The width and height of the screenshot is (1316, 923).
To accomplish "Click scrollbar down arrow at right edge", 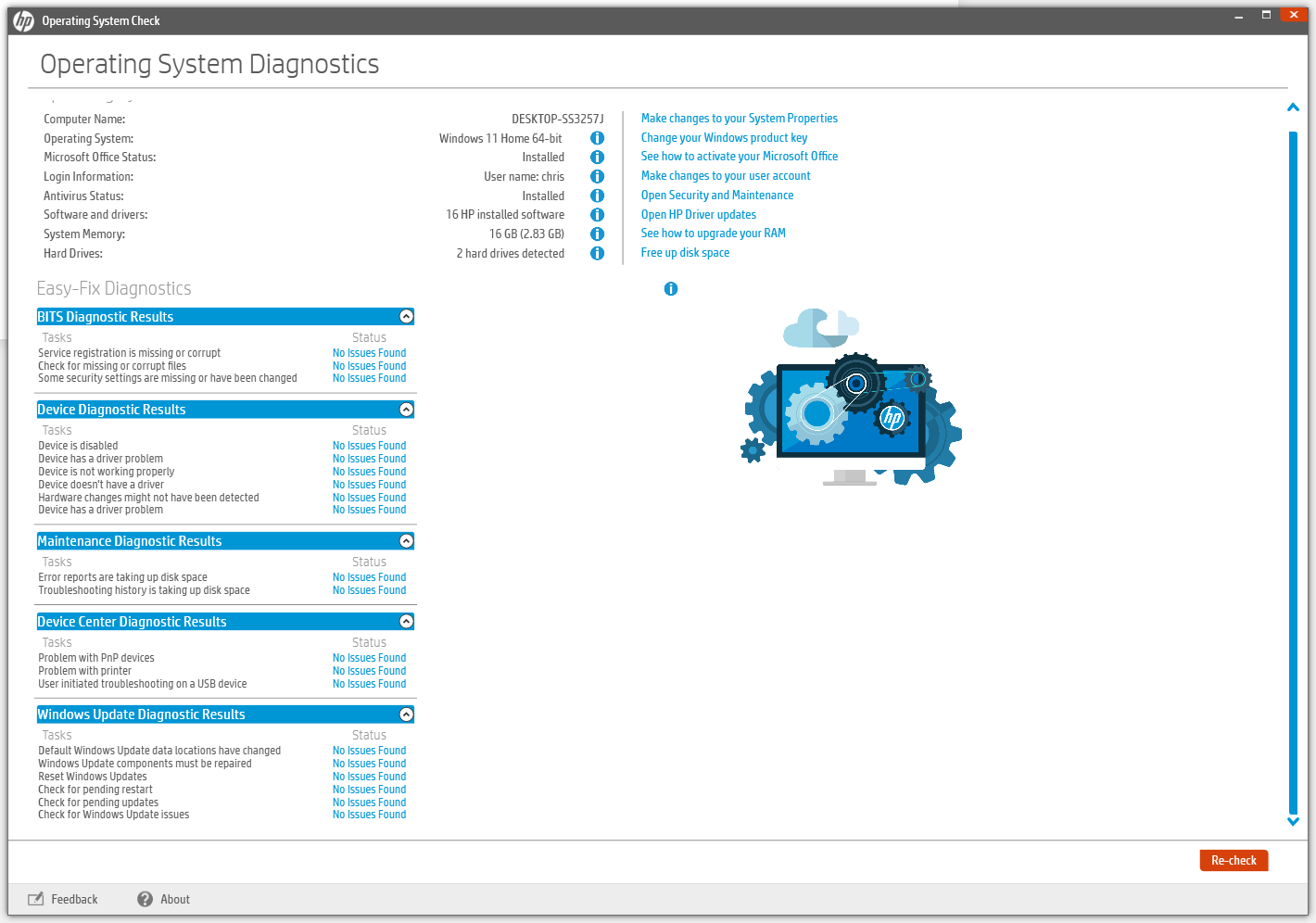I will point(1293,821).
